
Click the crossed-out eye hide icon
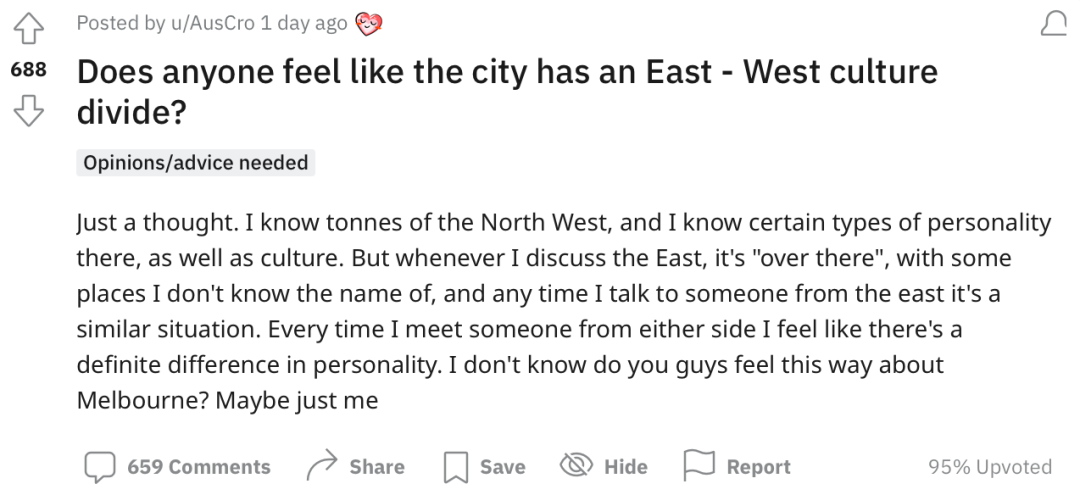tap(576, 465)
